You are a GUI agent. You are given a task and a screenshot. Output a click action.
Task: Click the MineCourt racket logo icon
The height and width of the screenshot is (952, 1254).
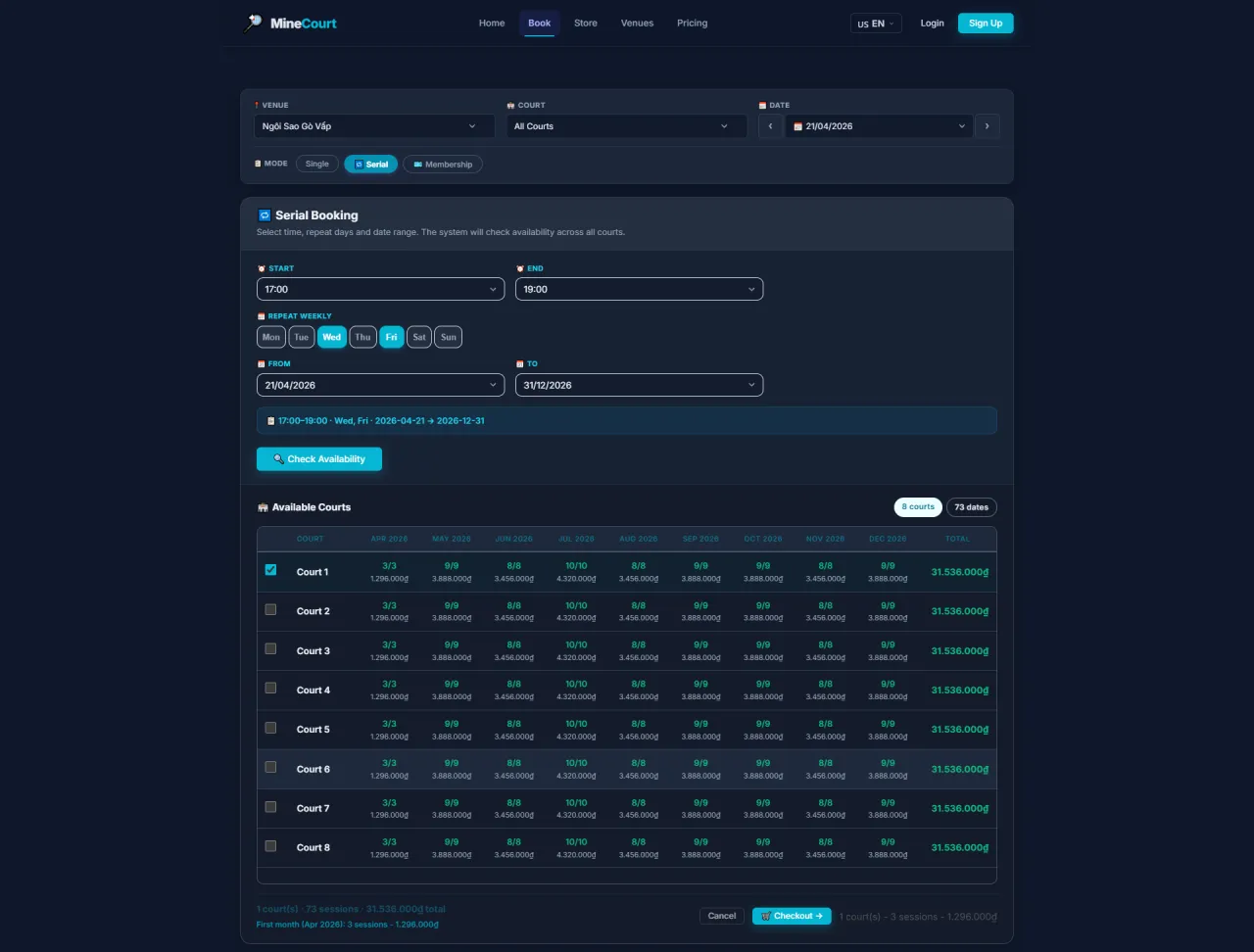tap(253, 23)
